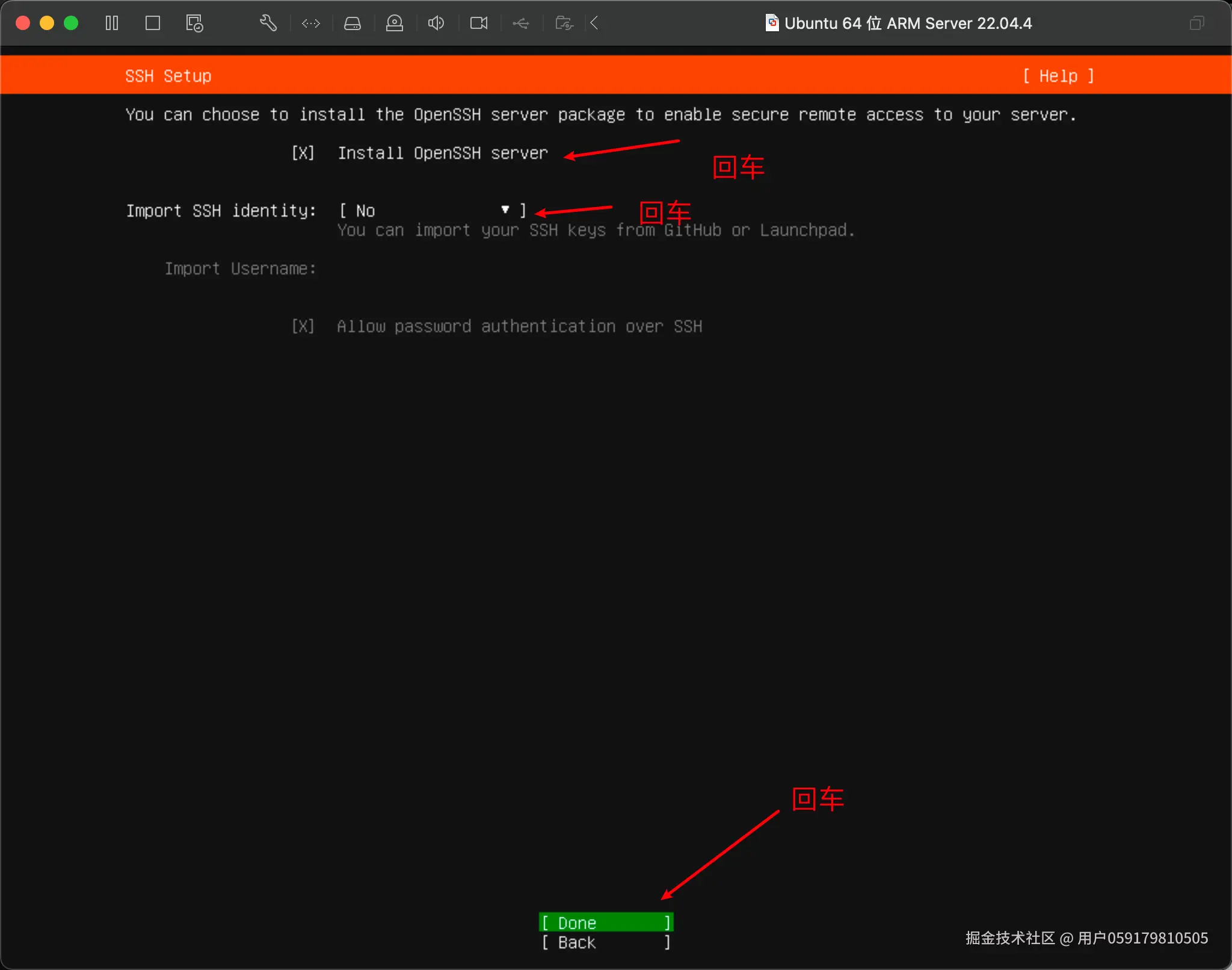This screenshot has width=1232, height=970.
Task: Open virtual machine settings wrench
Action: (268, 23)
